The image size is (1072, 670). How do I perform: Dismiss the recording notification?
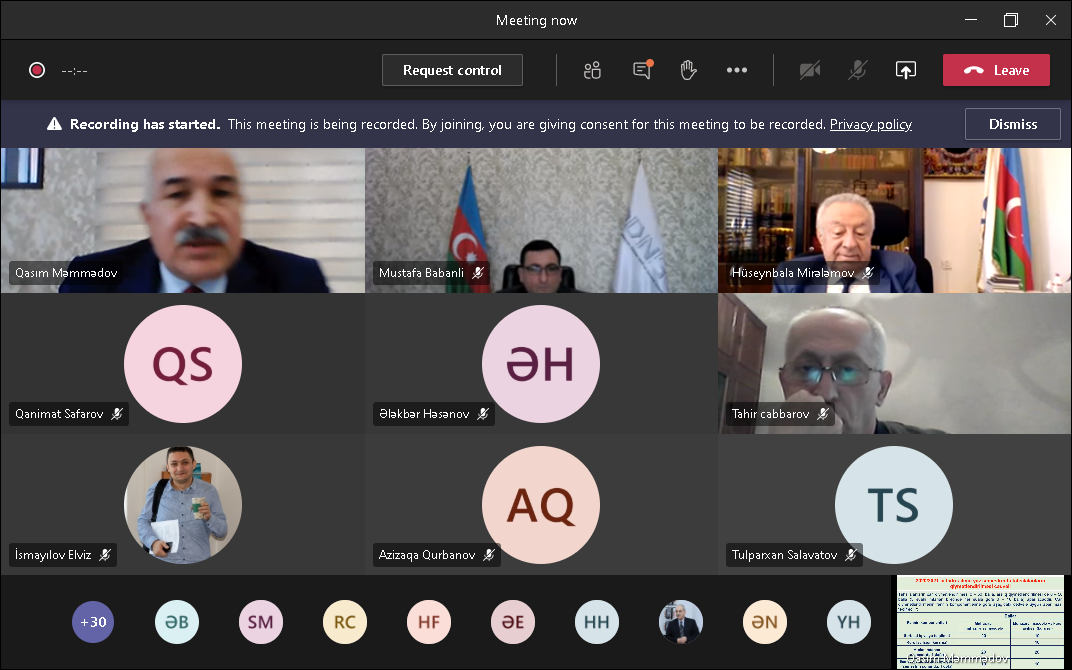[x=1012, y=124]
